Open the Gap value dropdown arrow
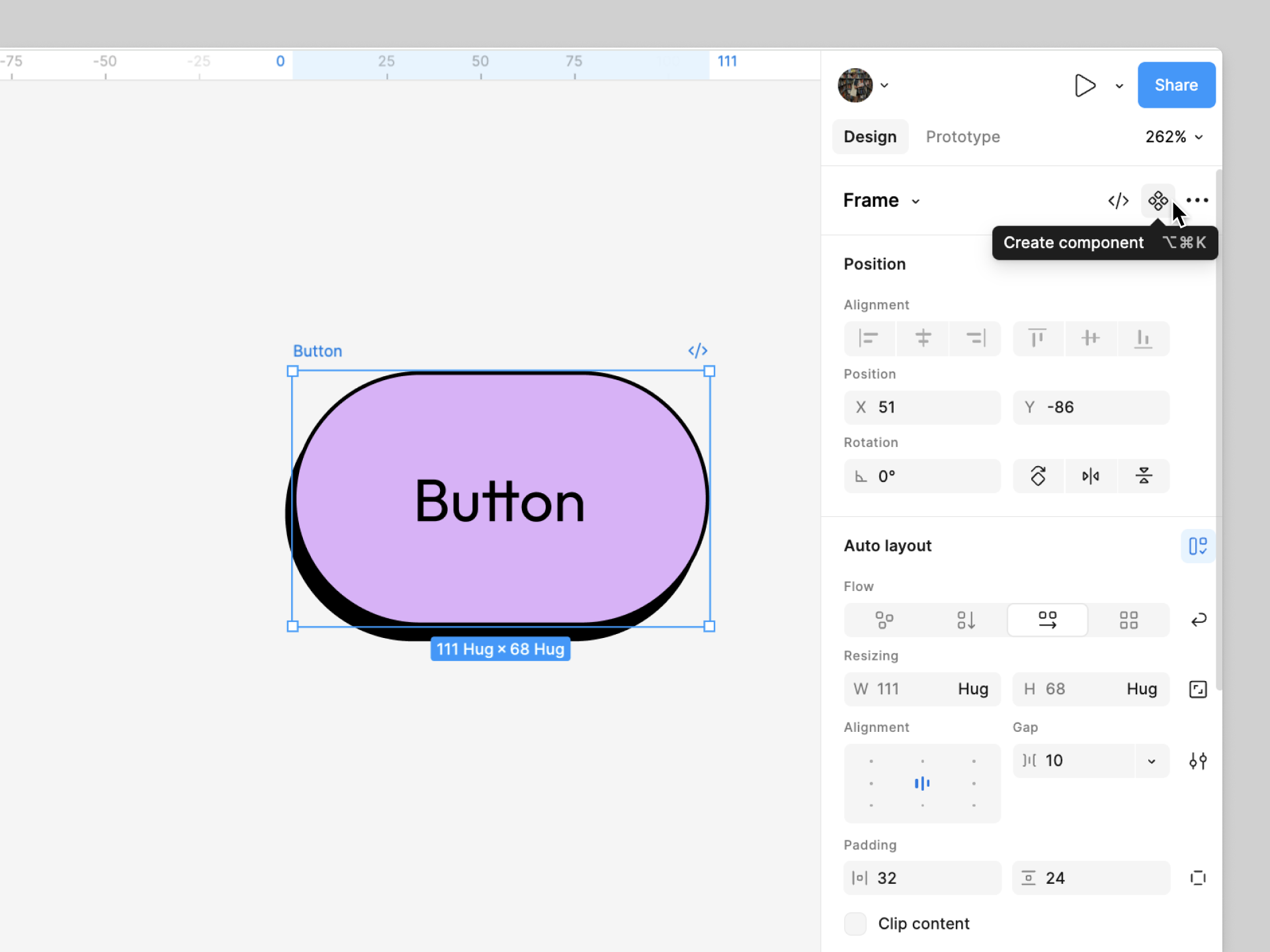The width and height of the screenshot is (1270, 952). click(x=1152, y=761)
